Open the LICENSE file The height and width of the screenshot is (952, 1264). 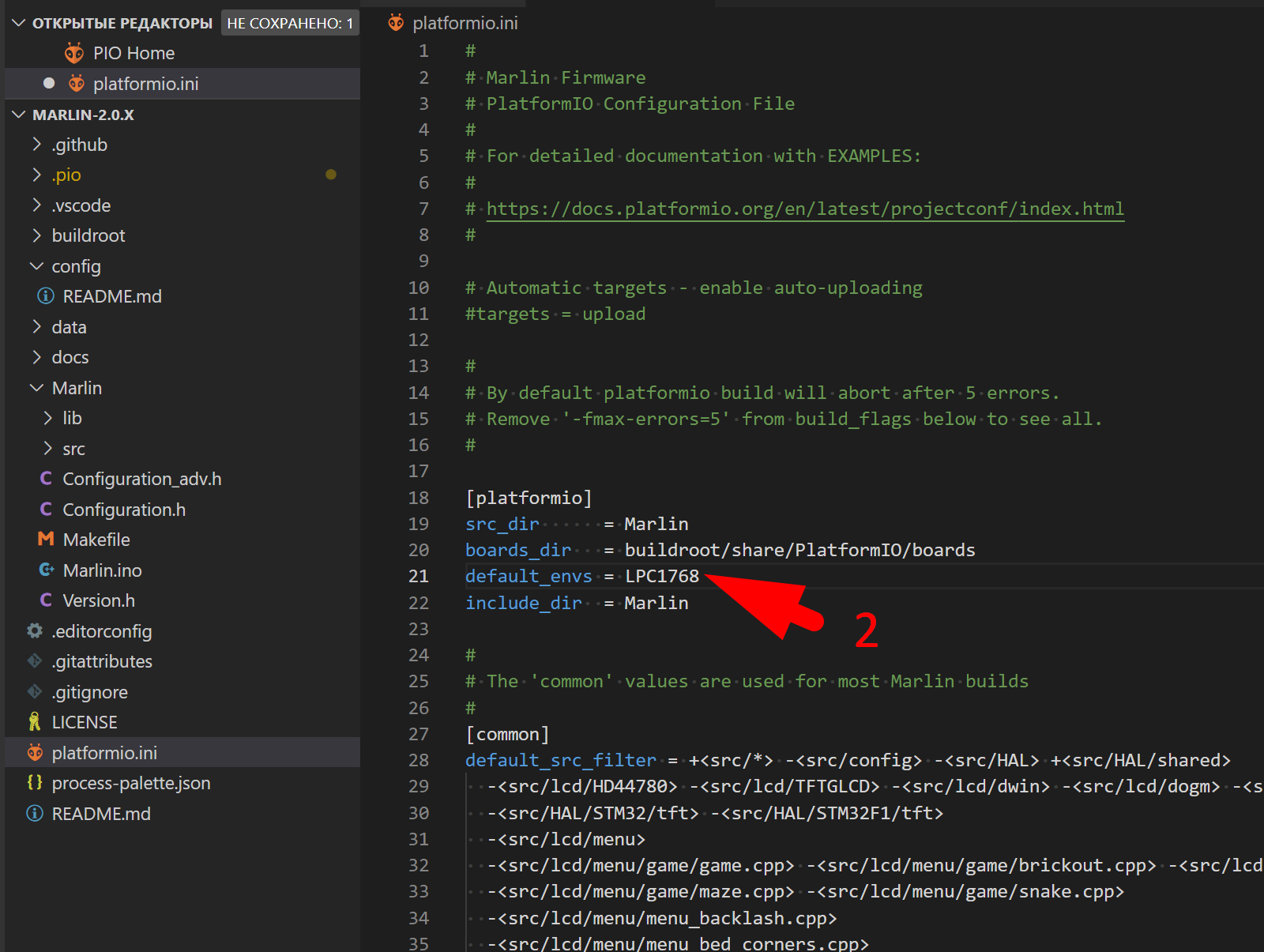pyautogui.click(x=85, y=722)
